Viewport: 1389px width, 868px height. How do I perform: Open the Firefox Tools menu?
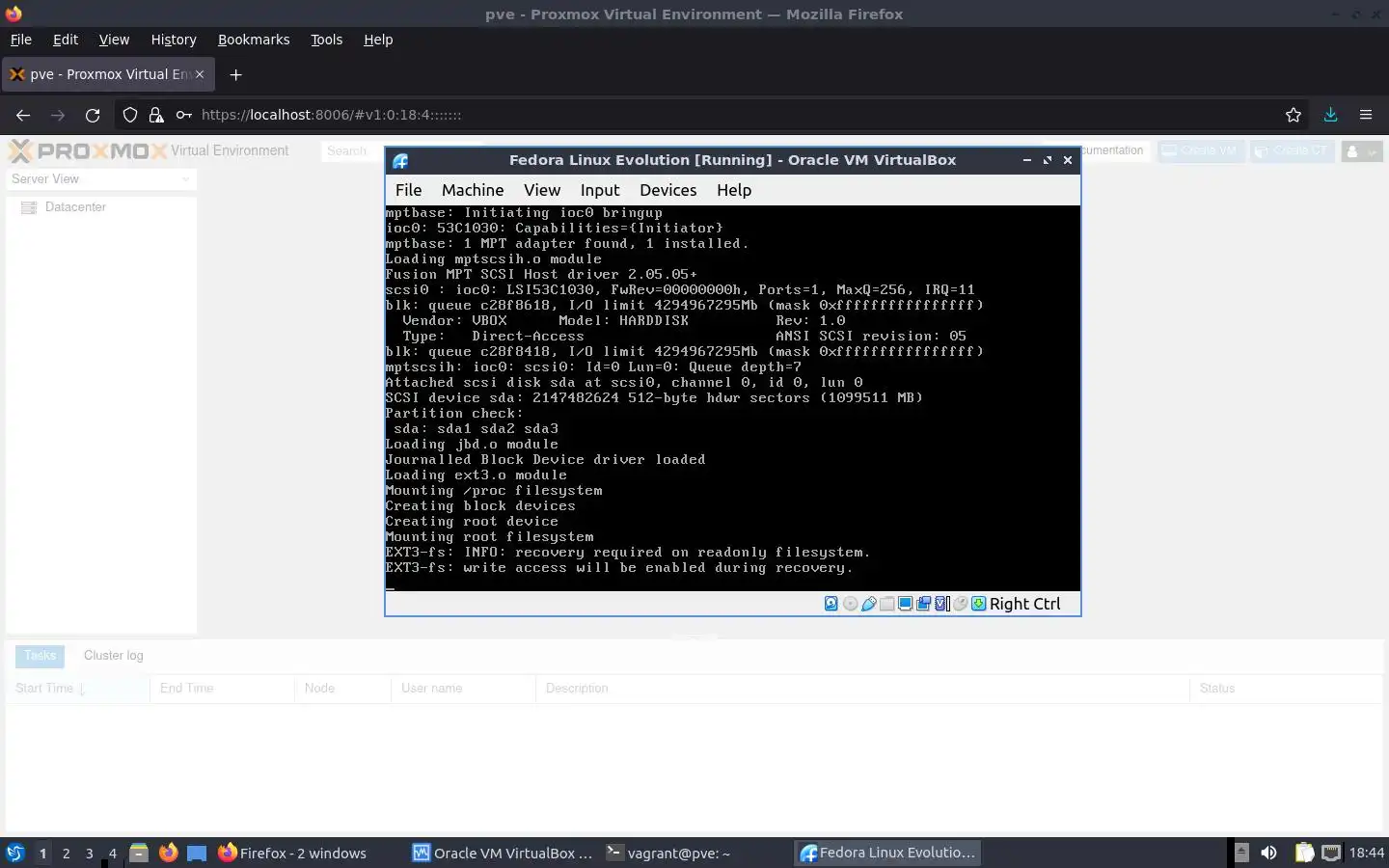pos(326,40)
